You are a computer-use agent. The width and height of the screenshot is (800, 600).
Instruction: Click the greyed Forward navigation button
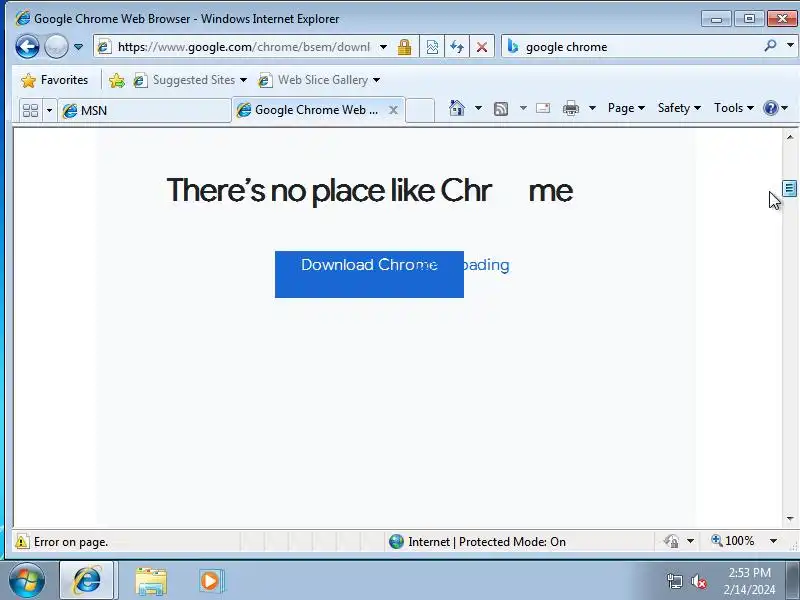(56, 47)
